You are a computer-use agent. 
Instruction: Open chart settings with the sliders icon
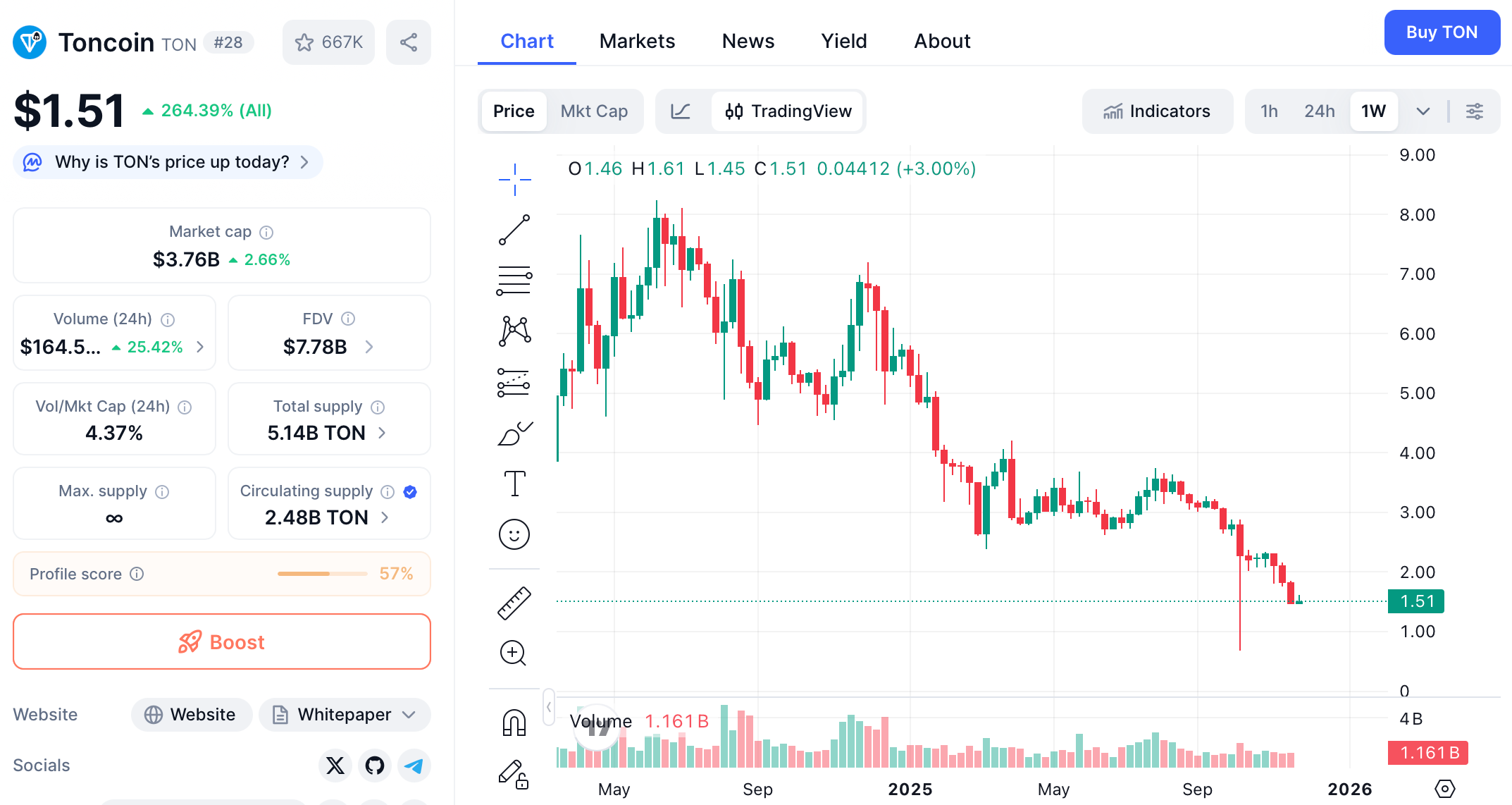pyautogui.click(x=1475, y=111)
